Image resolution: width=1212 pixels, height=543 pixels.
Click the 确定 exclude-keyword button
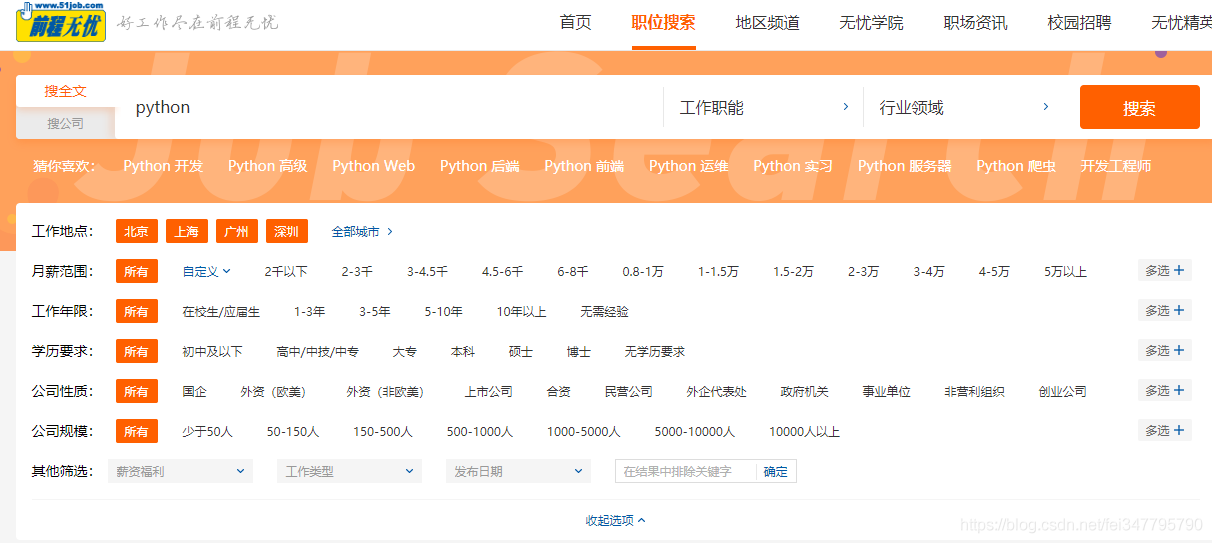776,471
